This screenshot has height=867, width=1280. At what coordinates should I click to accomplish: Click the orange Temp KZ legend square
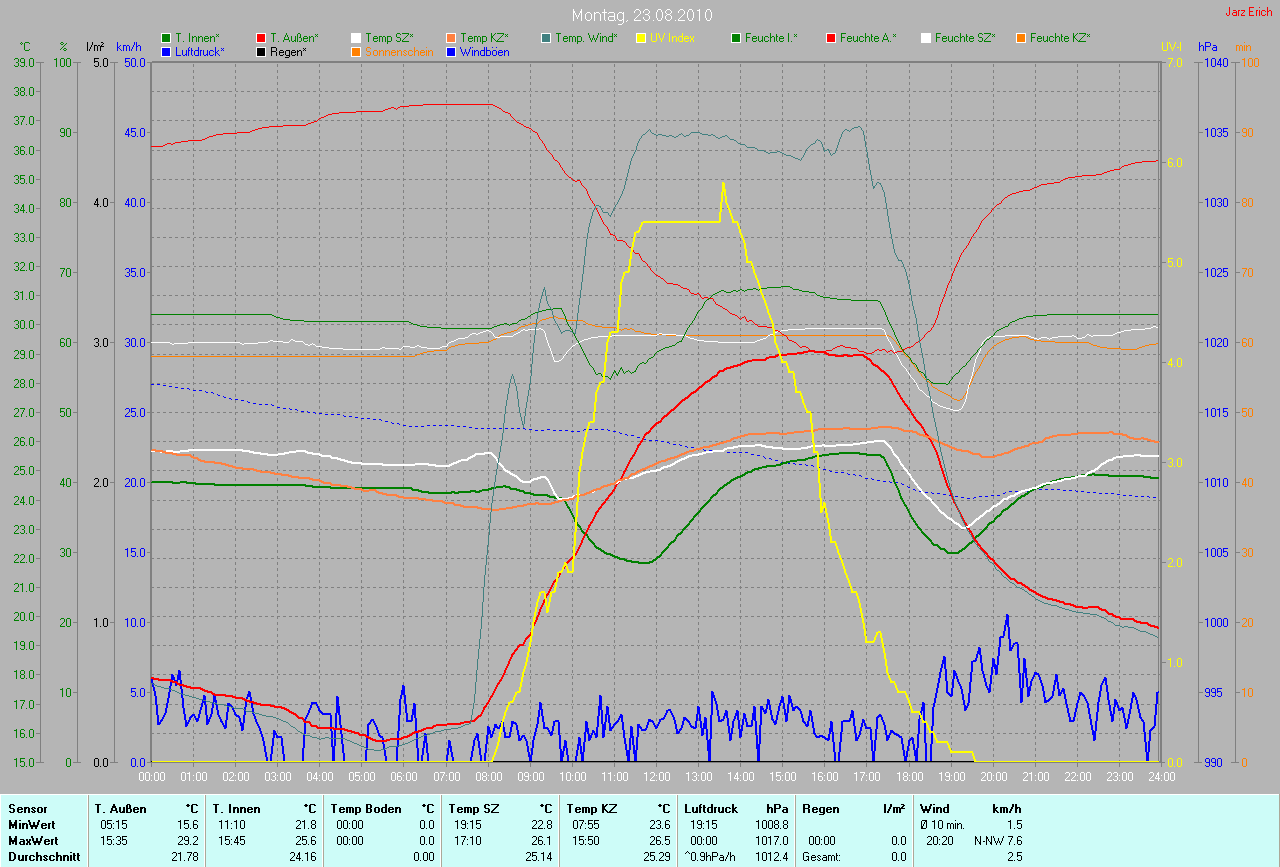(x=451, y=38)
